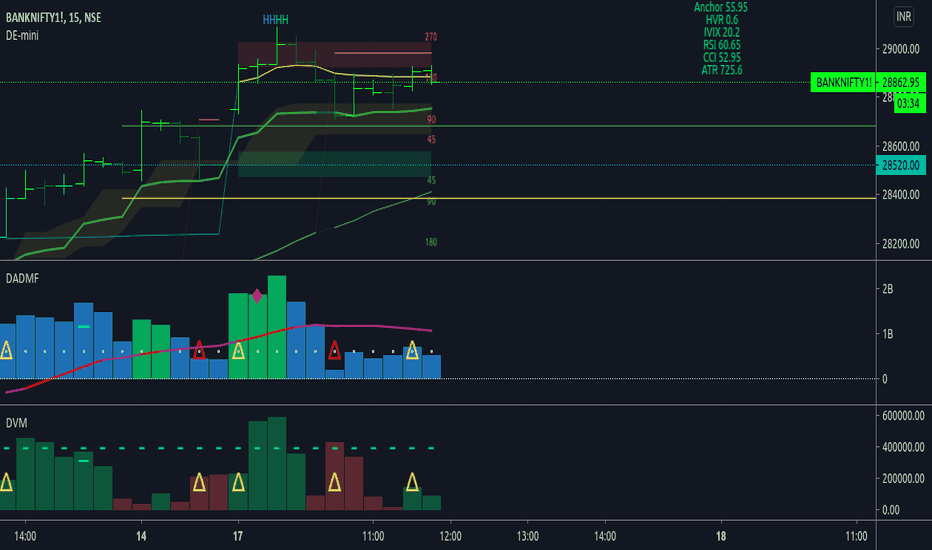Click the 28200.00 price axis label
The height and width of the screenshot is (550, 932).
tap(900, 244)
